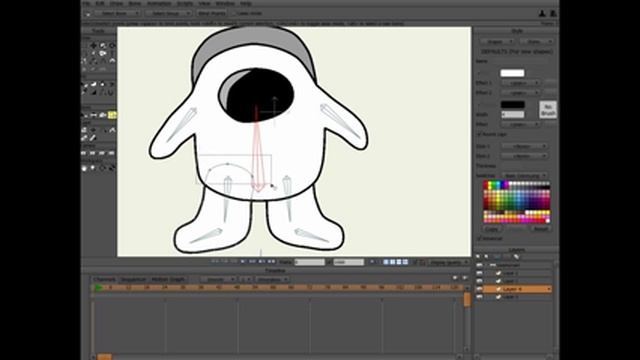Image resolution: width=640 pixels, height=360 pixels.
Task: Click the No Brush button
Action: (548, 110)
